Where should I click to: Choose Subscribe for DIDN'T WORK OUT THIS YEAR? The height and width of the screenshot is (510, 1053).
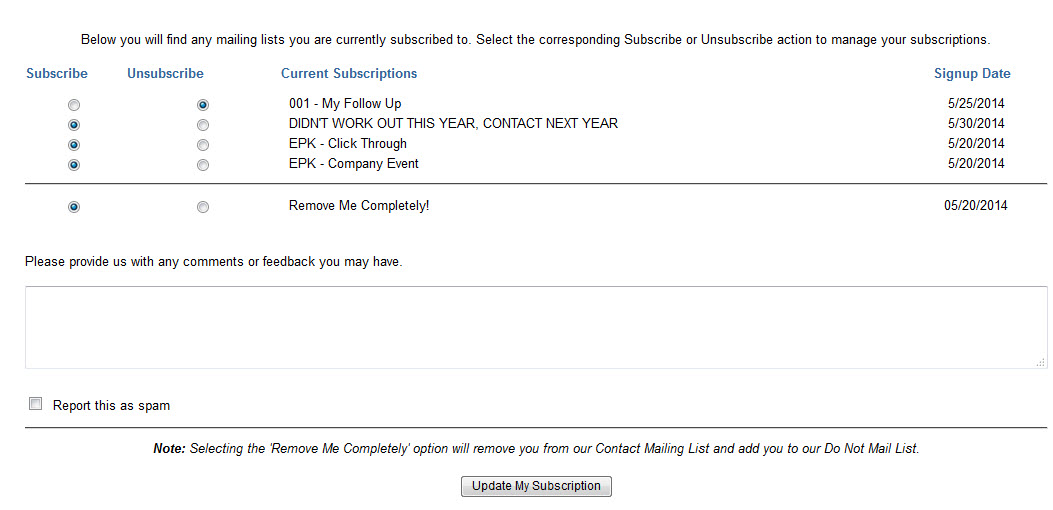point(74,125)
